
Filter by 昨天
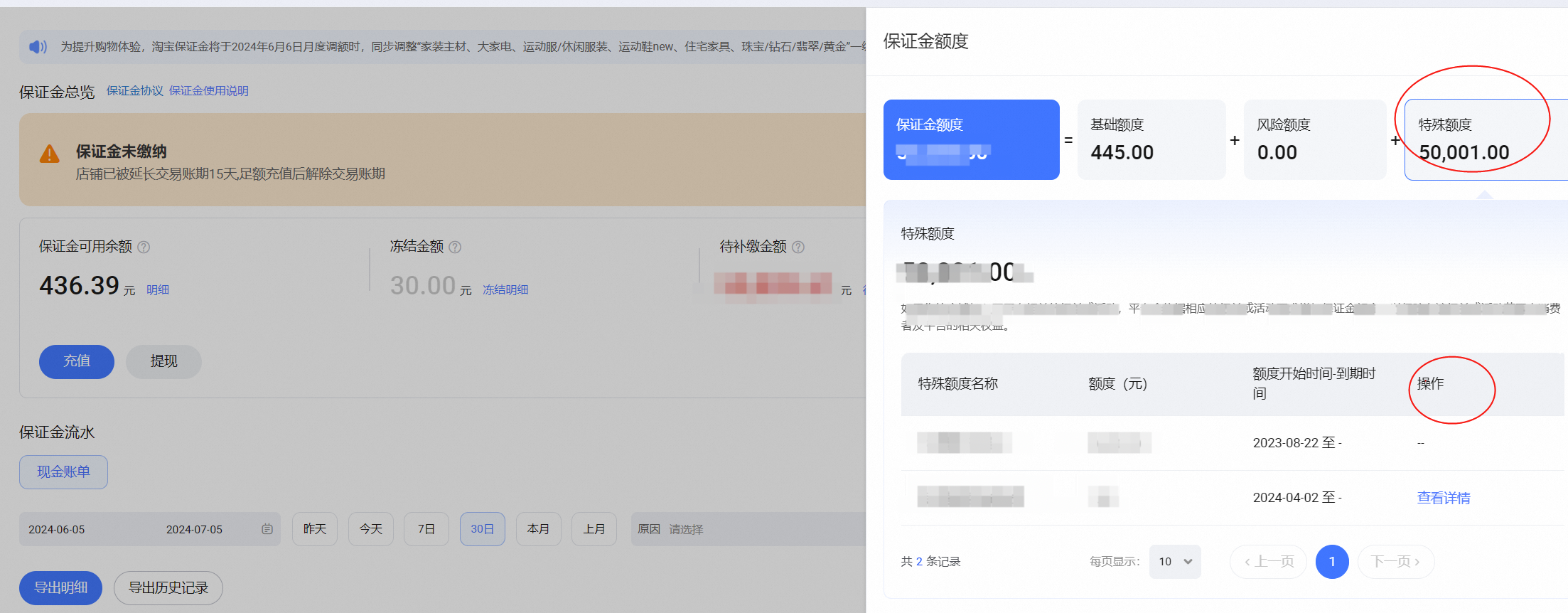pos(315,529)
